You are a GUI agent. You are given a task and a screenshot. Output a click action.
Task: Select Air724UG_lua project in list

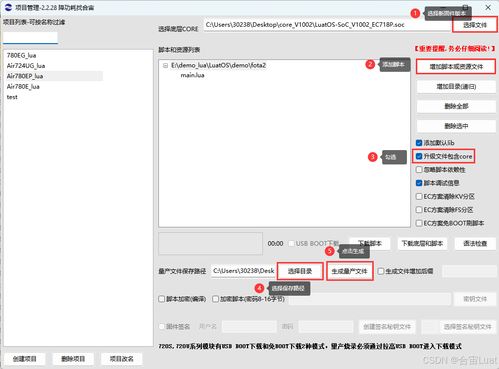click(x=26, y=66)
